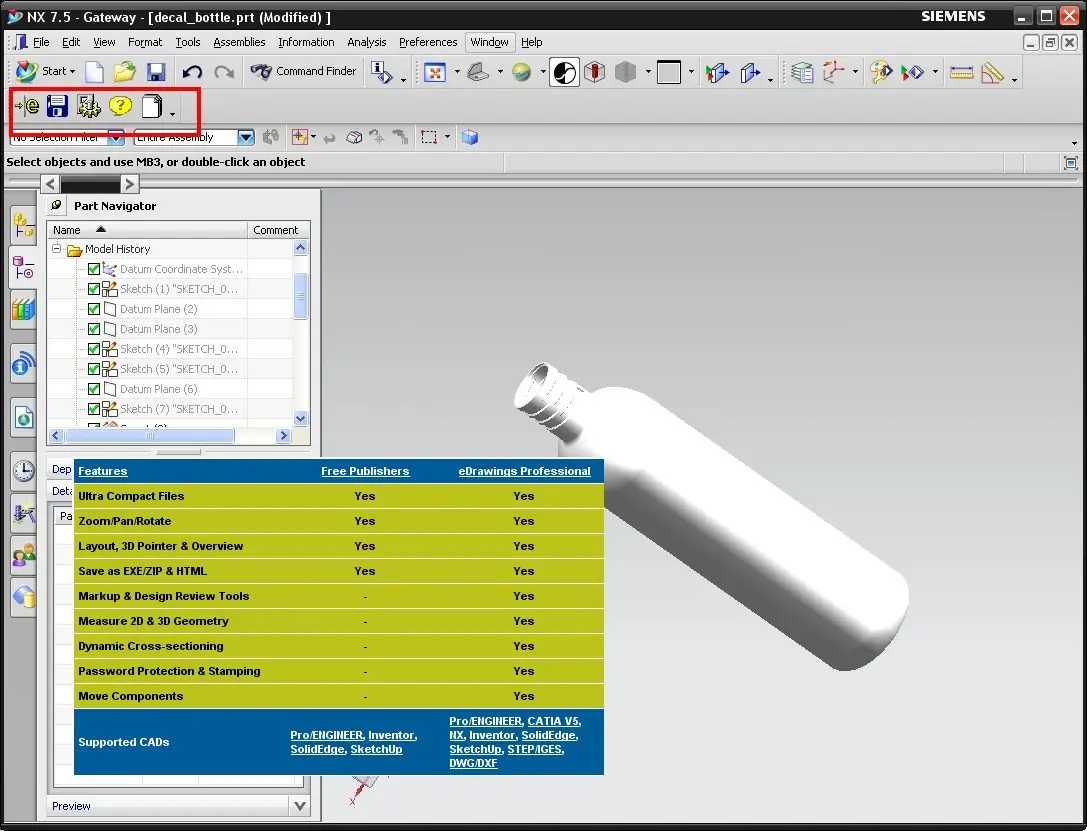Click the green sphere rendering icon

[x=521, y=71]
